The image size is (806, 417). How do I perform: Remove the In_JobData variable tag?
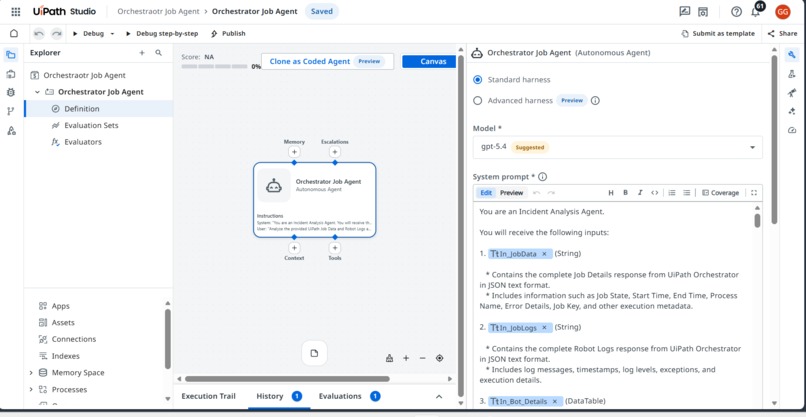point(544,253)
